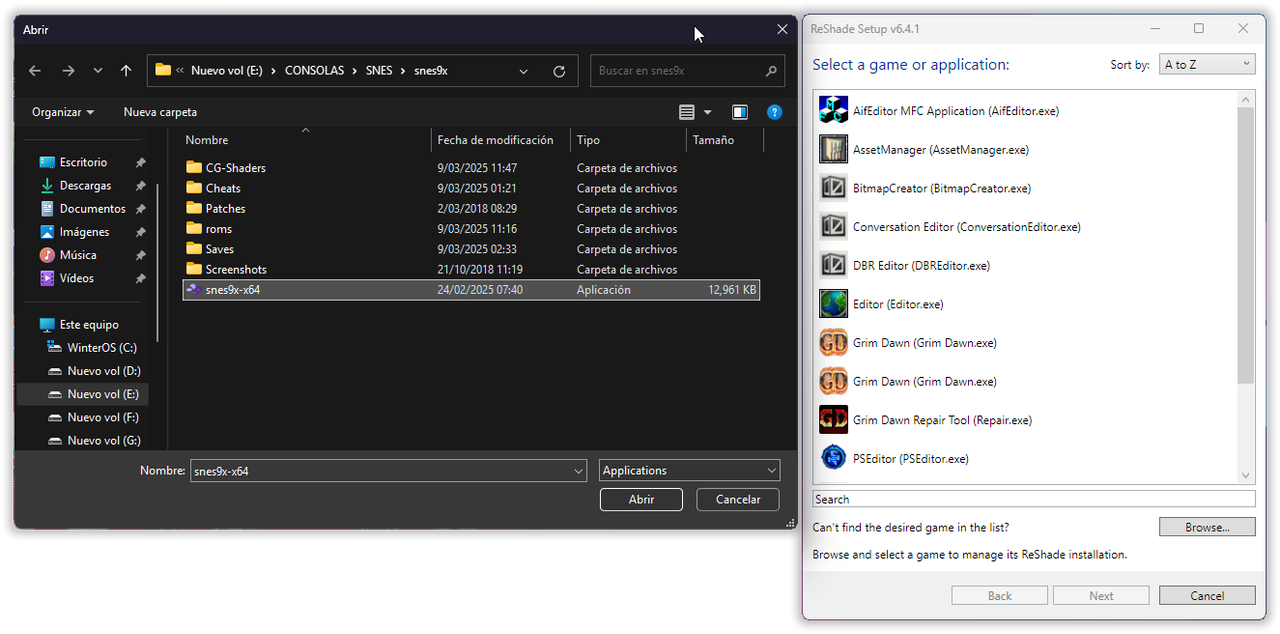Open recent locations dropdown arrow
The width and height of the screenshot is (1280, 634).
coord(98,71)
